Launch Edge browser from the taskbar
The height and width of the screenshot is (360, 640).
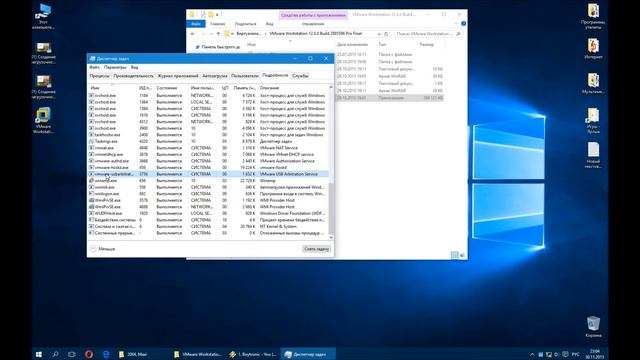coord(106,354)
